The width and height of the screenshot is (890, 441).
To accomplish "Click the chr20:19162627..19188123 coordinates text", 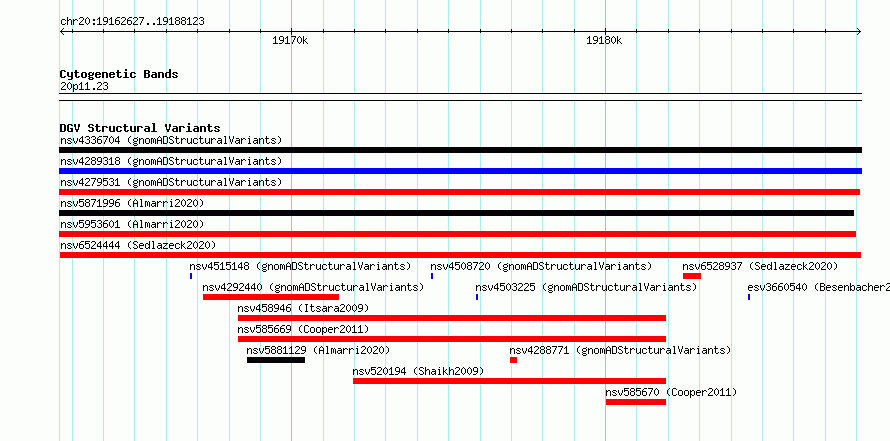I will (x=132, y=22).
